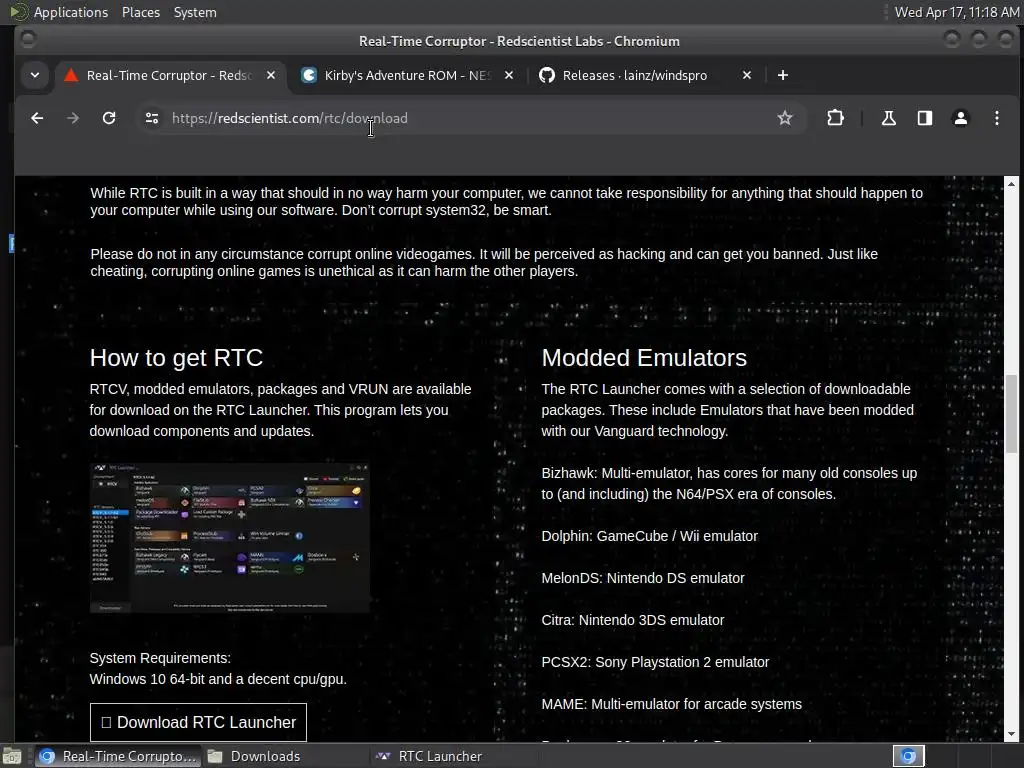The width and height of the screenshot is (1024, 768).
Task: Click 'MAME: Multi-emulator for arcade systems' text
Action: (x=671, y=704)
